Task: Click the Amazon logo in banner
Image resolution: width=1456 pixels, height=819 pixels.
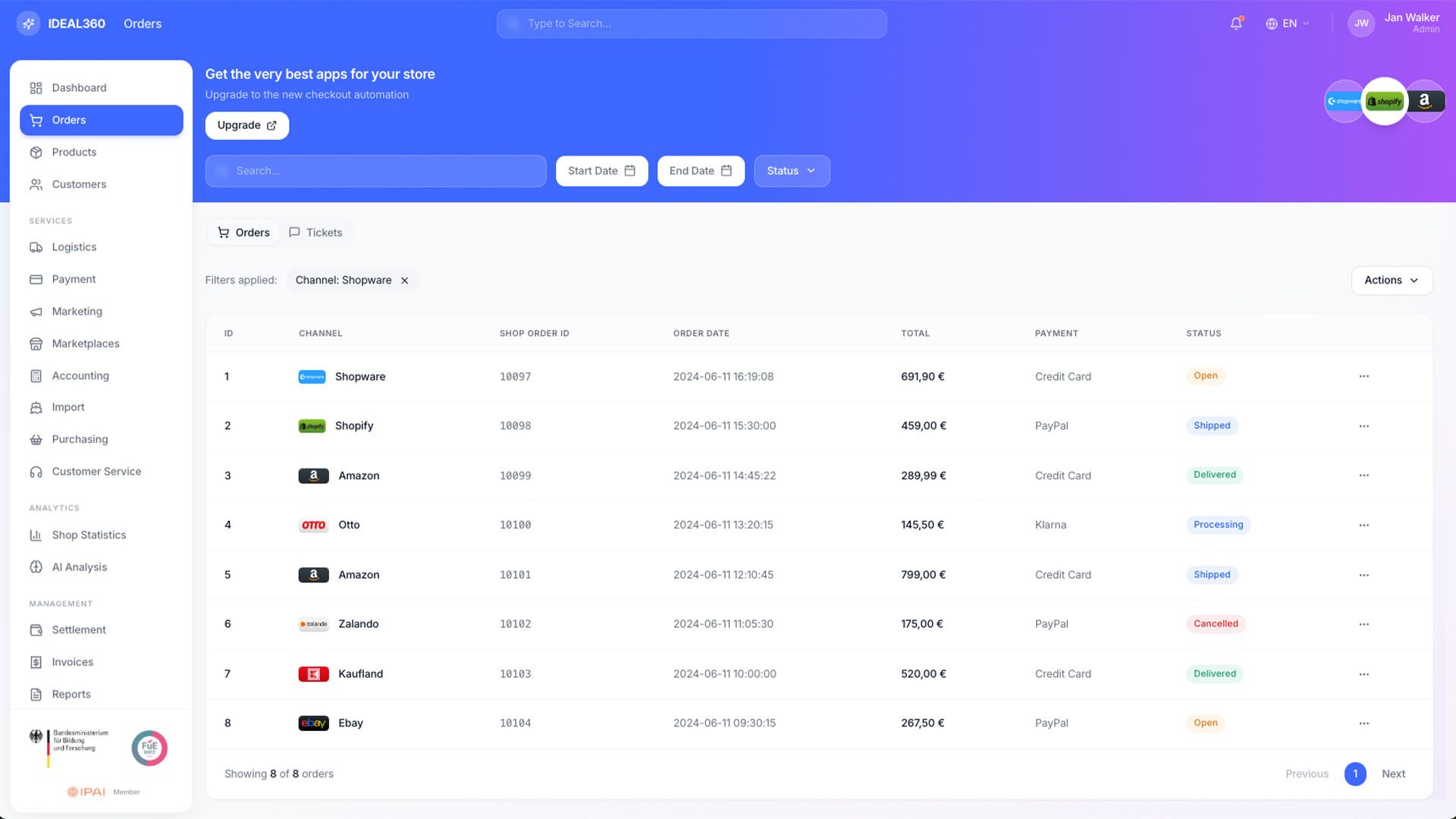Action: click(x=1426, y=101)
